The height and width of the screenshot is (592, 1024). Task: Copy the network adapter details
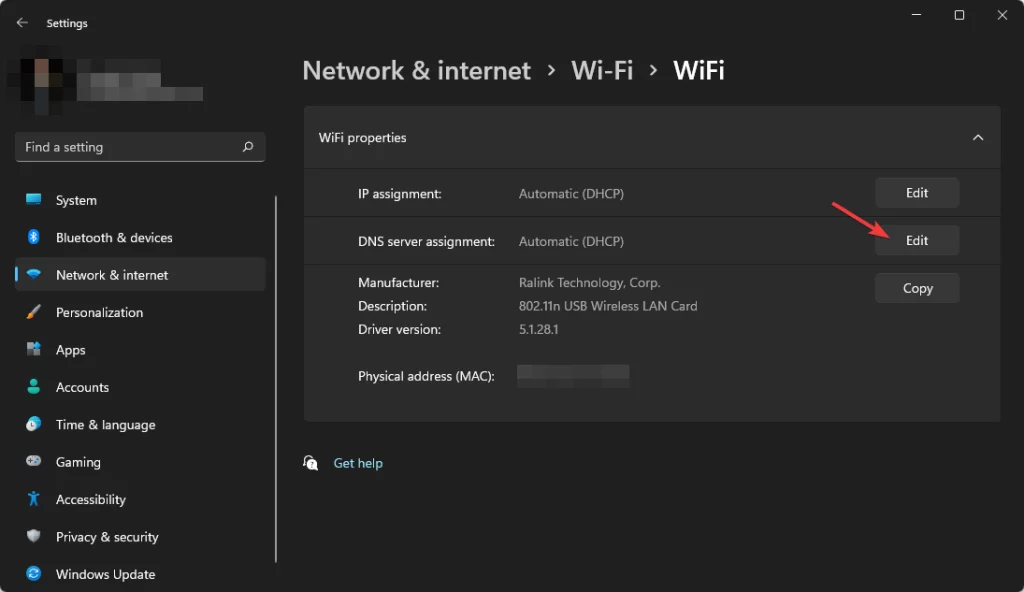pos(916,288)
